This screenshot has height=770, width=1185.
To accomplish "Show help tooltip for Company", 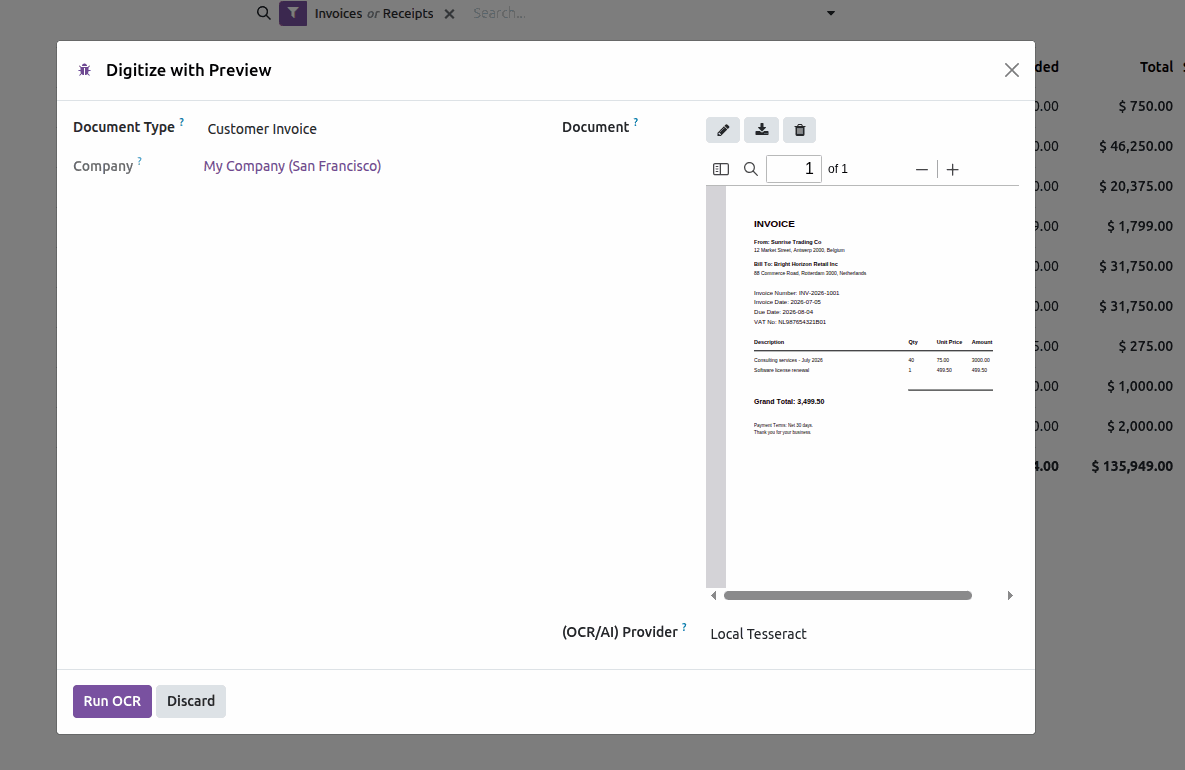I will (139, 160).
